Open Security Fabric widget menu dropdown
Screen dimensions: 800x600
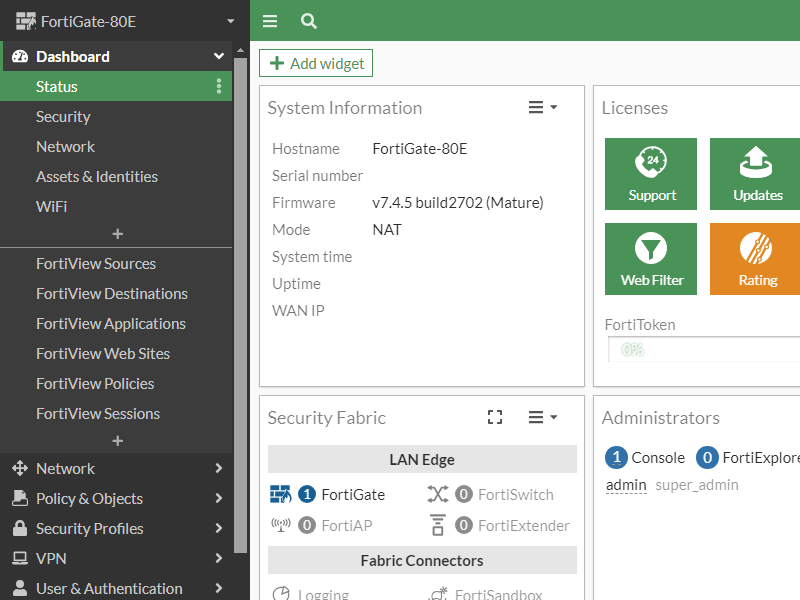[542, 417]
